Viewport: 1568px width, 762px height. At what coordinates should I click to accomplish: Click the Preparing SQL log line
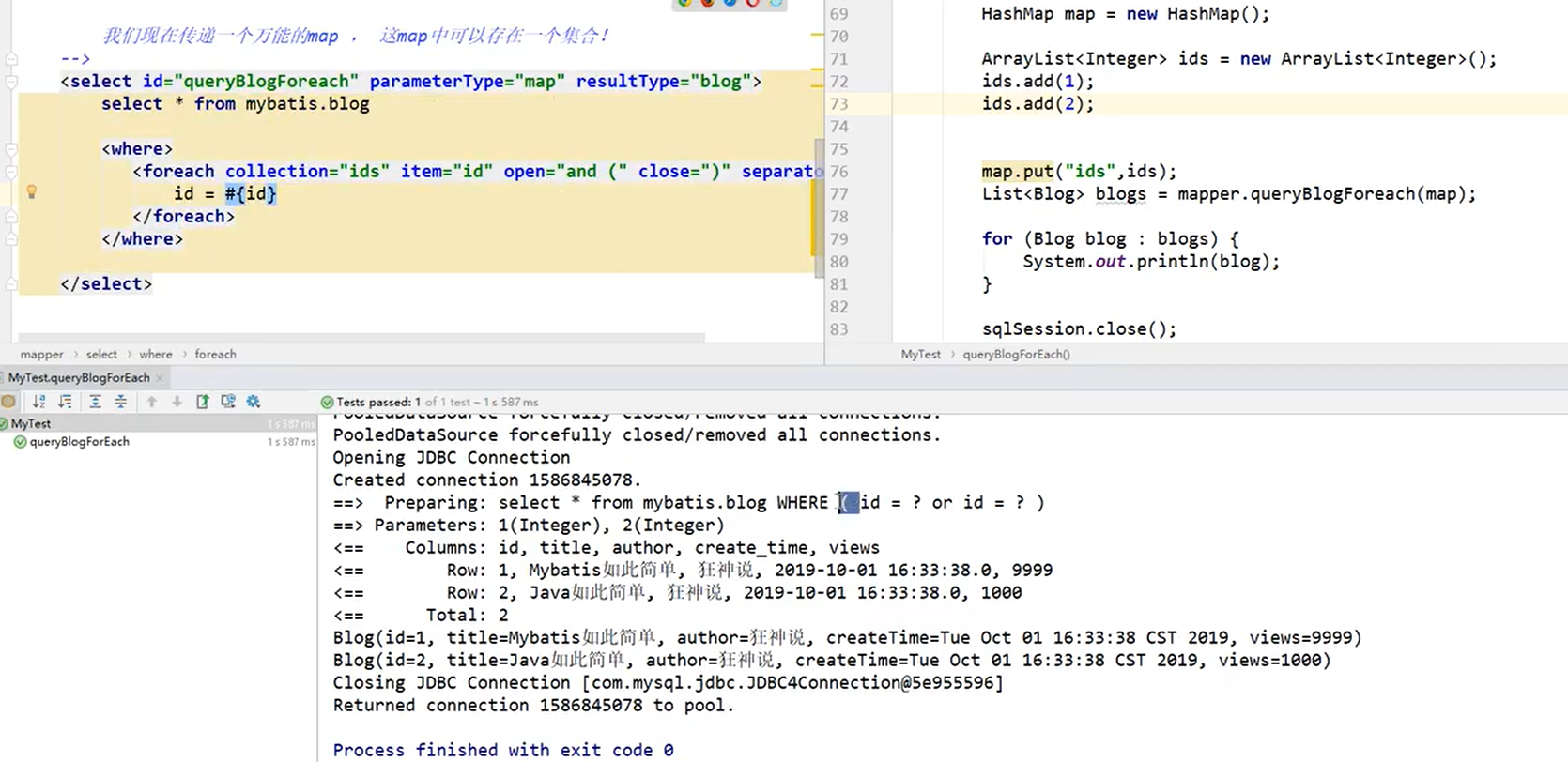[x=688, y=503]
